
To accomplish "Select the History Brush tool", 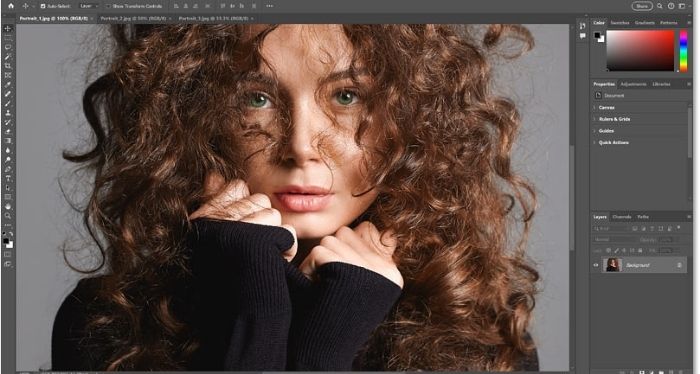I will click(x=8, y=122).
